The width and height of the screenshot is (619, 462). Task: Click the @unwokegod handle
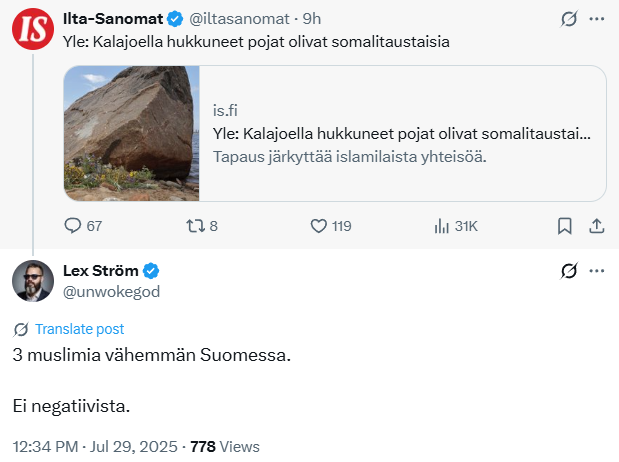(111, 291)
